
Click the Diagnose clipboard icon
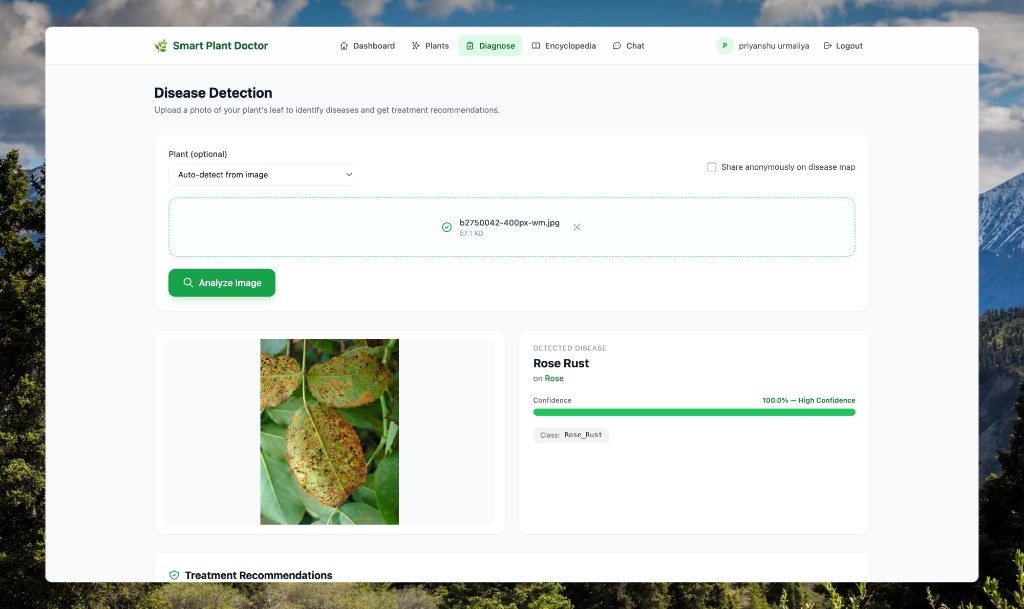coord(470,46)
